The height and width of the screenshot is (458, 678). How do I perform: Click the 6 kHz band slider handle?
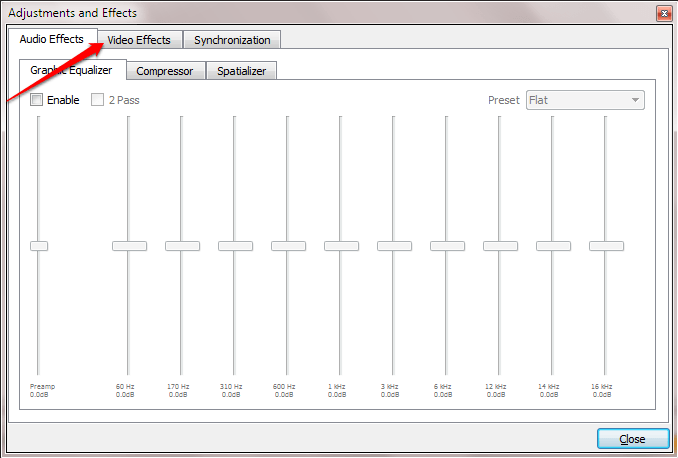448,246
